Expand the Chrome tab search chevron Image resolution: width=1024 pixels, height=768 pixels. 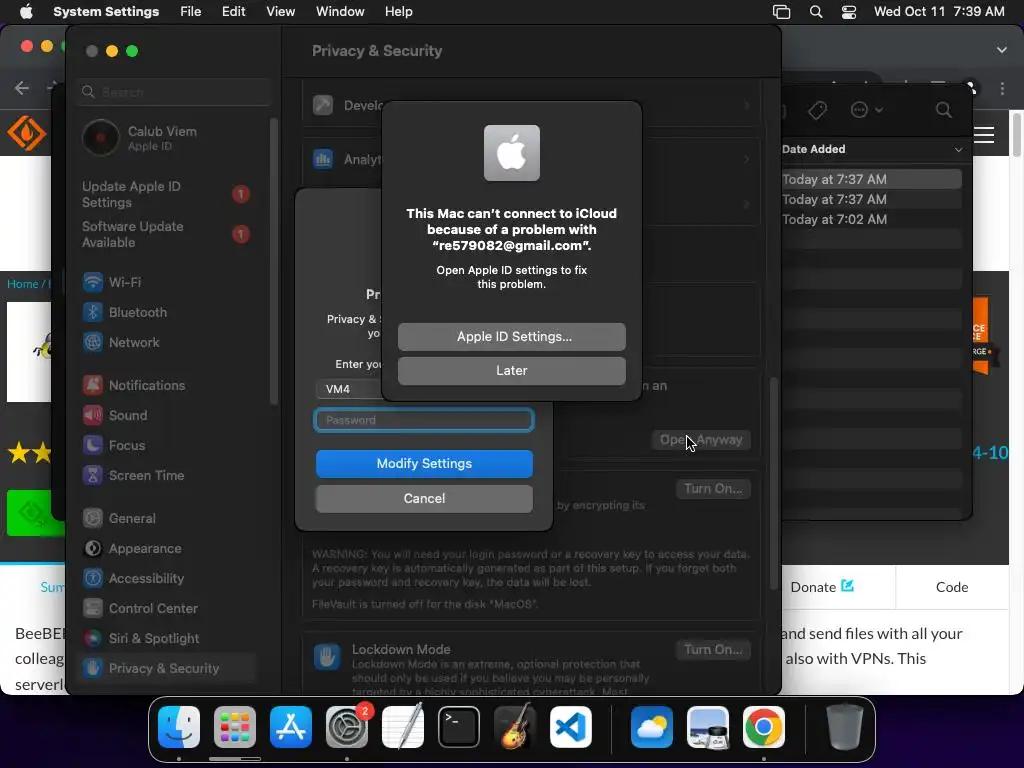point(1002,50)
